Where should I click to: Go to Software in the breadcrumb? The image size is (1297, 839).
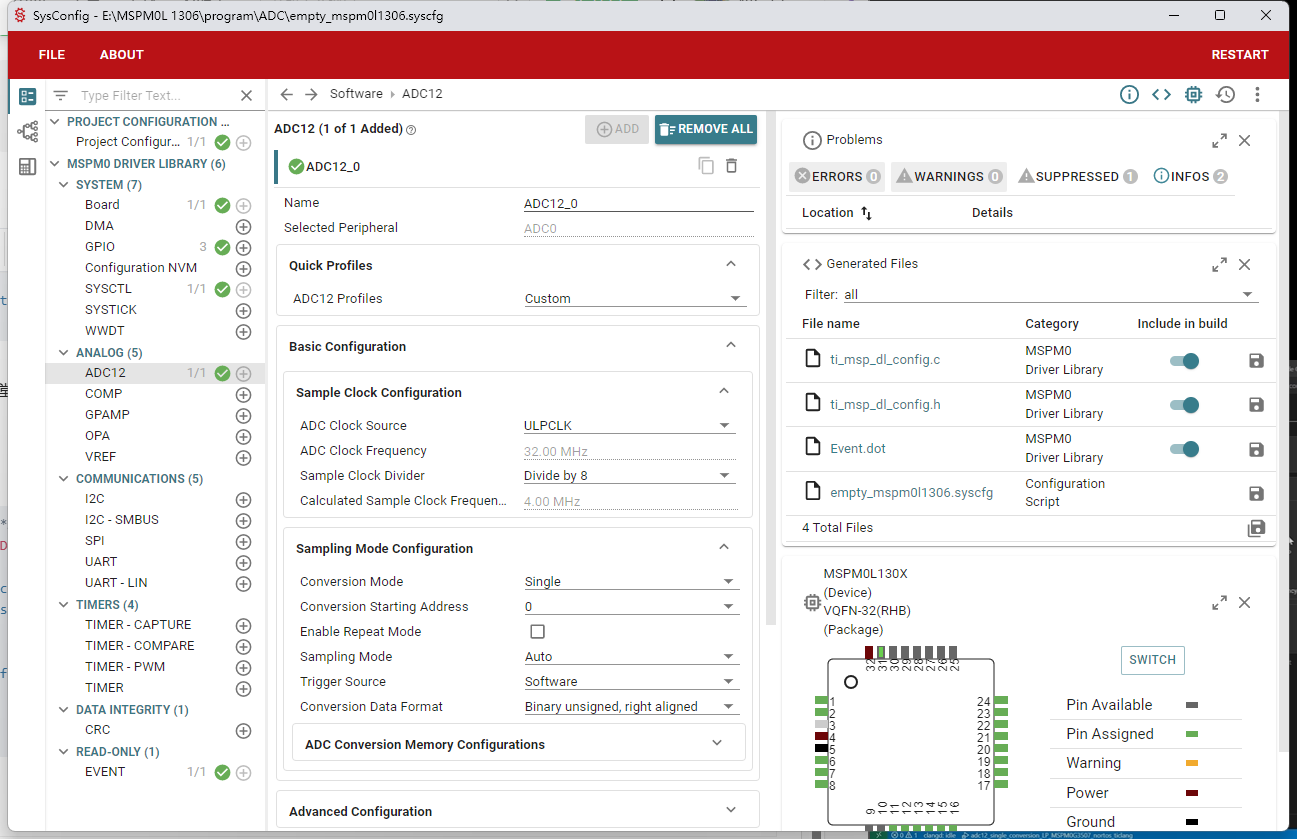(356, 94)
